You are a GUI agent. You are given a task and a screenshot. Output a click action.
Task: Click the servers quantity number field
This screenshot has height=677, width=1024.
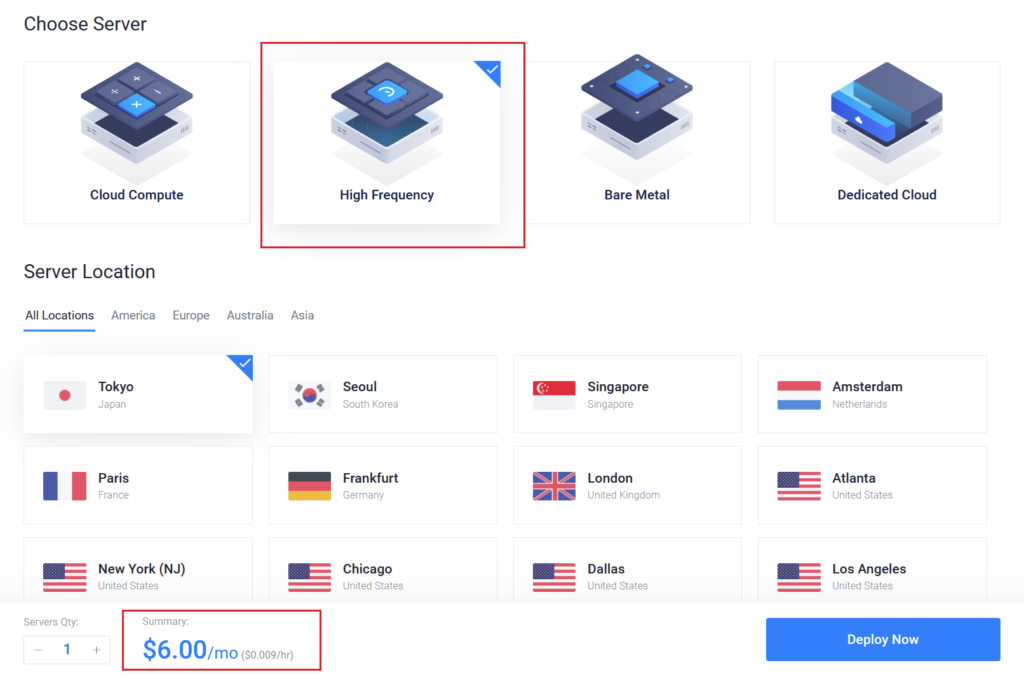[x=67, y=650]
